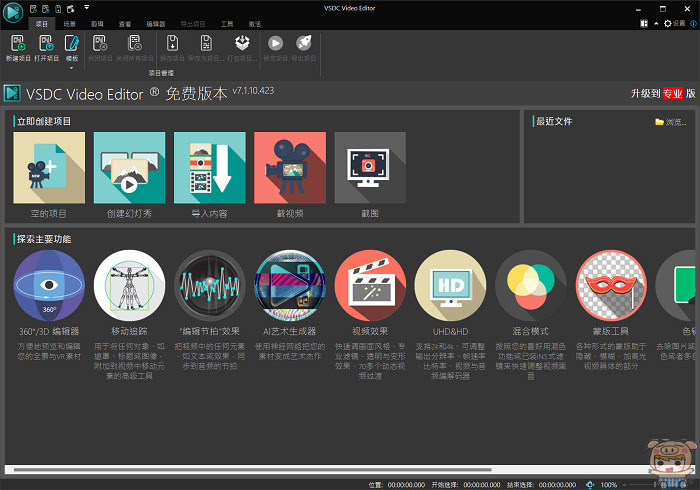Expand the dropdown arrow under 模板
Viewport: 700px width, 490px height.
pyautogui.click(x=71, y=68)
